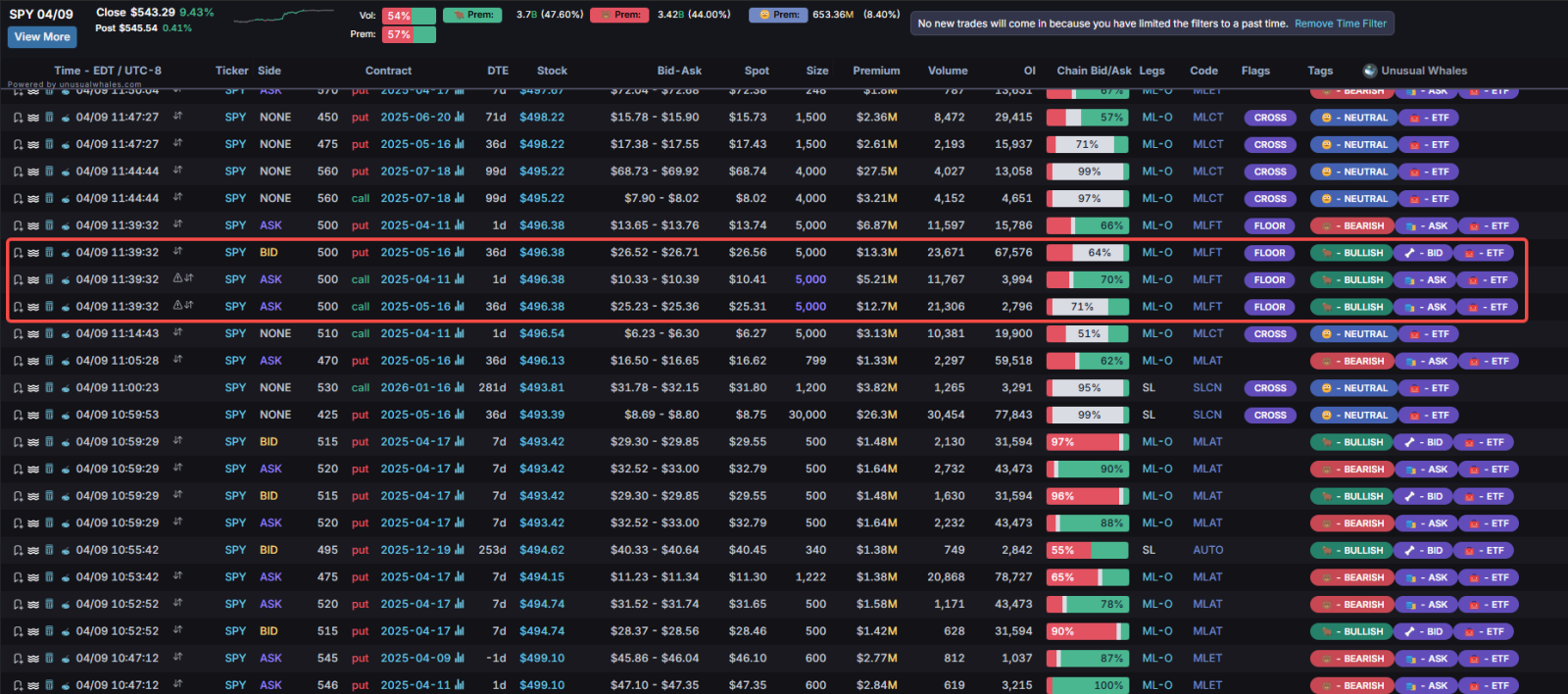Click the SPY price sparkline chart
Viewport: 1568px width, 694px height.
(x=283, y=17)
